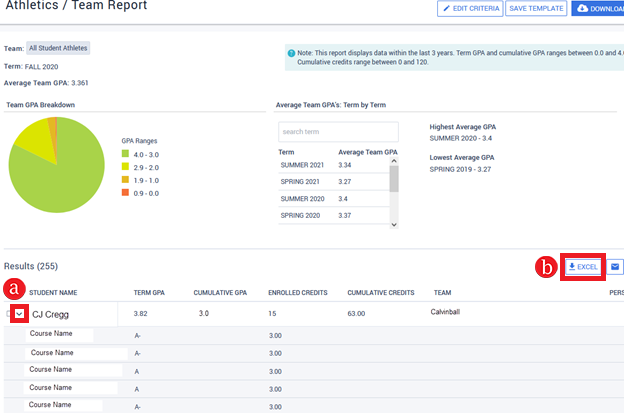The width and height of the screenshot is (624, 413).
Task: Click the All Student Athletes team tag
Action: [58, 47]
